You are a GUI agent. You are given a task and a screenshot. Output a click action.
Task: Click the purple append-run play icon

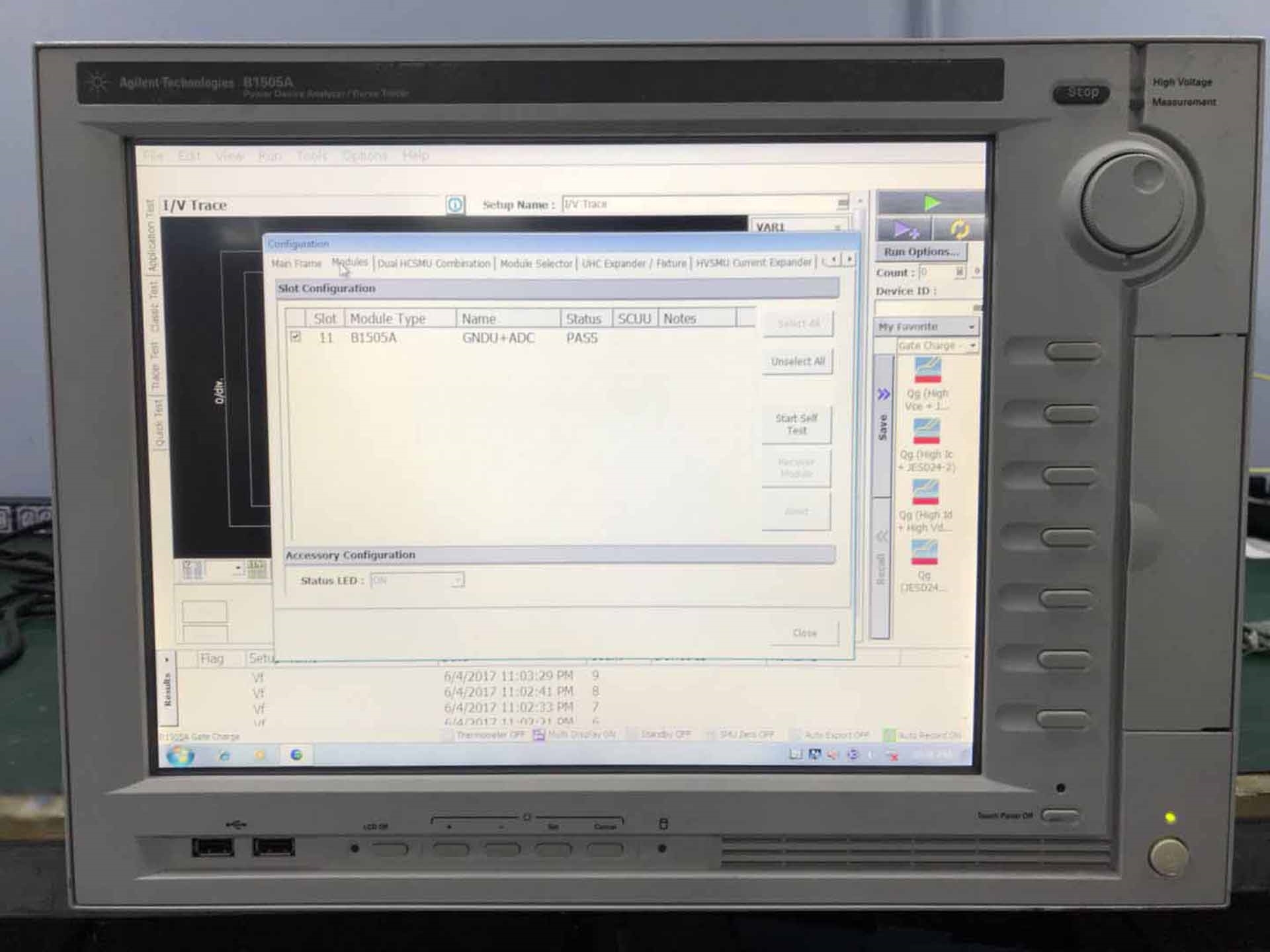click(904, 229)
